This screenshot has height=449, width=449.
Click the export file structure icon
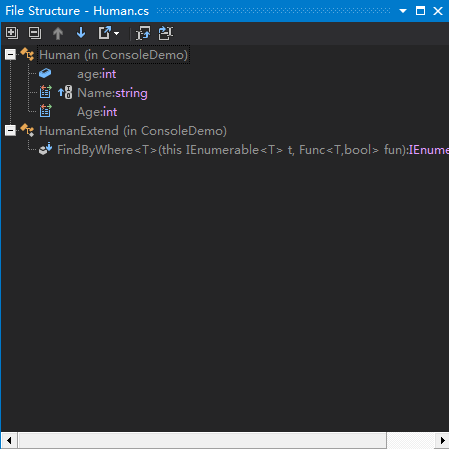coord(104,33)
